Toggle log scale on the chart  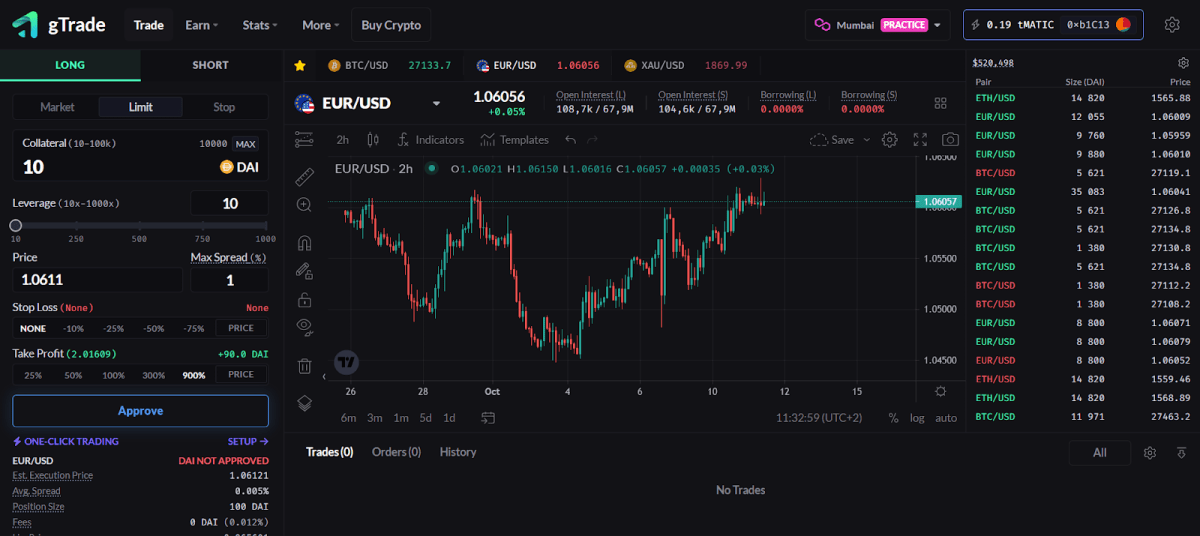click(917, 418)
